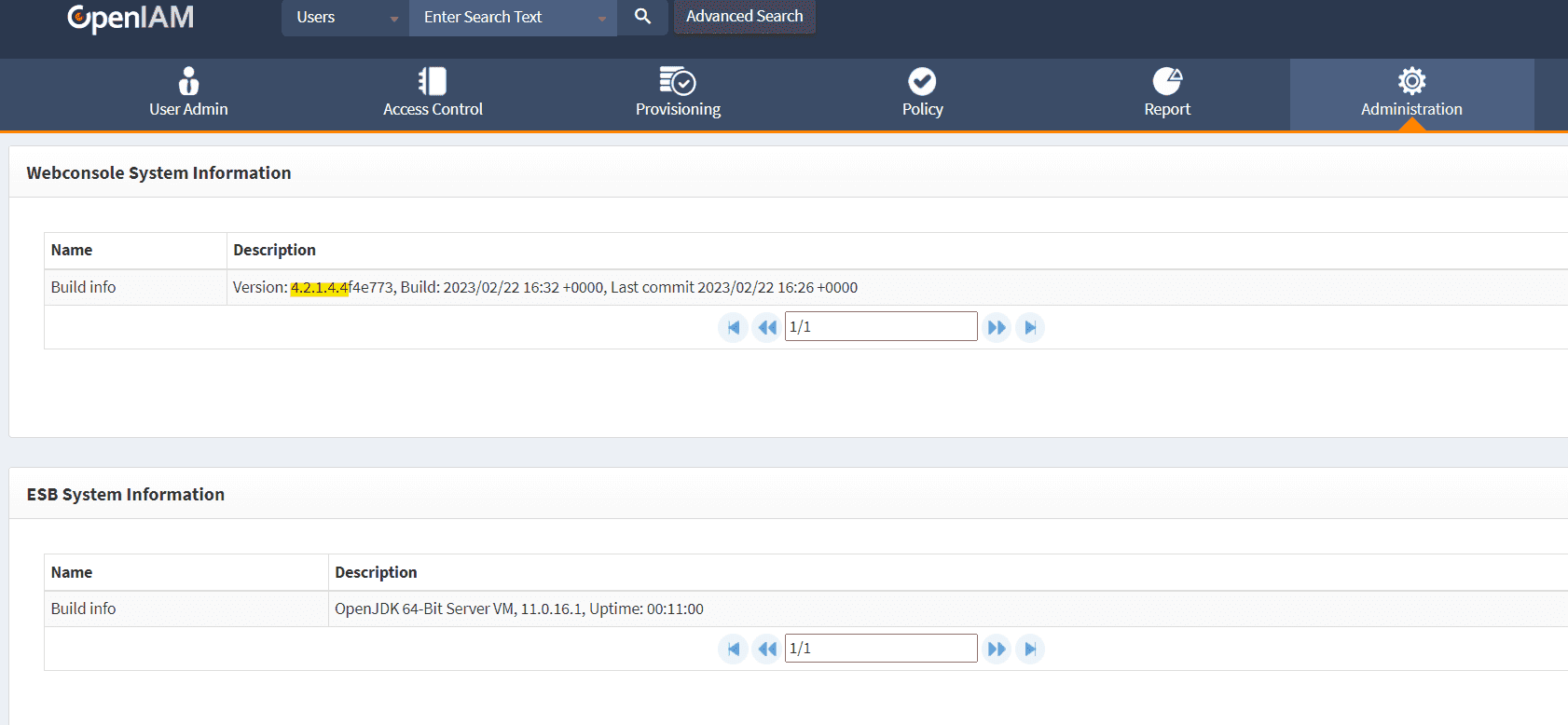This screenshot has width=1568, height=725.
Task: Click the Enter Search Text field
Action: [503, 18]
